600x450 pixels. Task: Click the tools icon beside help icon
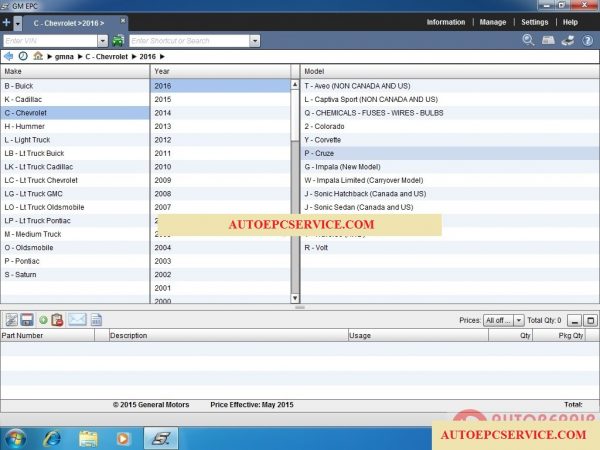point(568,40)
